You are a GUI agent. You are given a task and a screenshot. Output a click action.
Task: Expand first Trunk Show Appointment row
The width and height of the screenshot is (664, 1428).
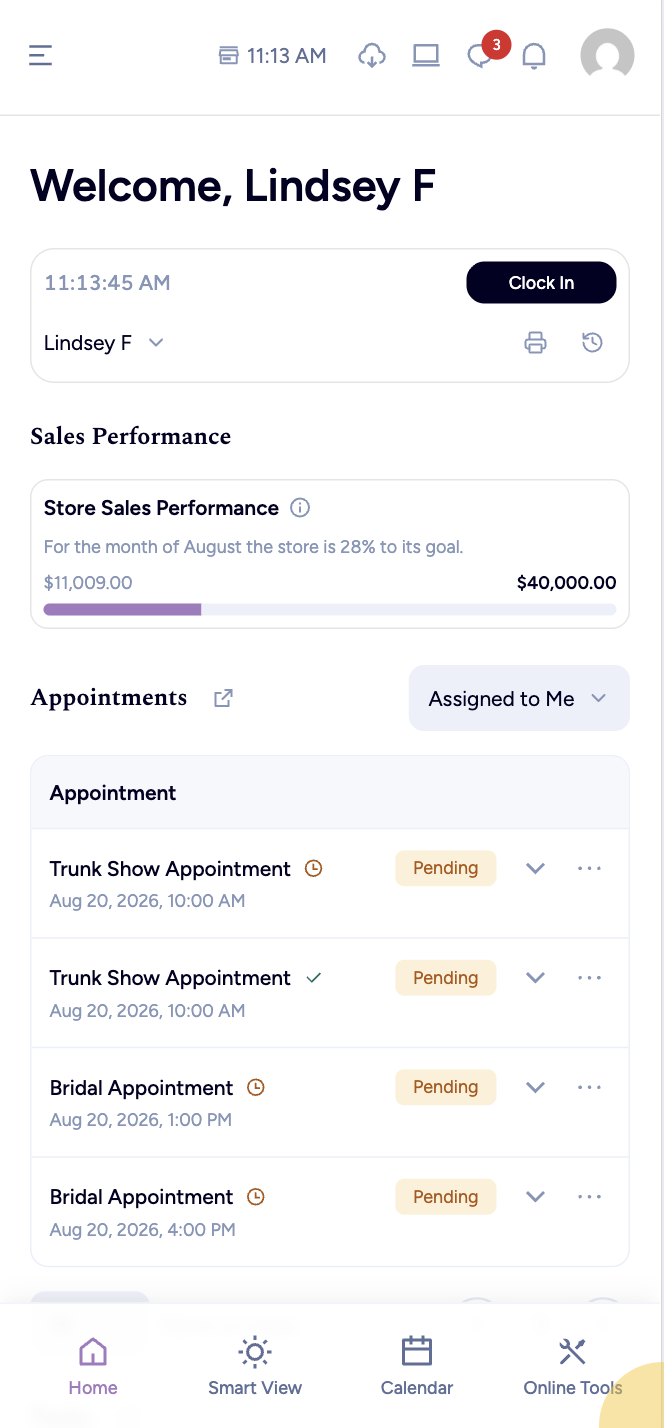[535, 868]
